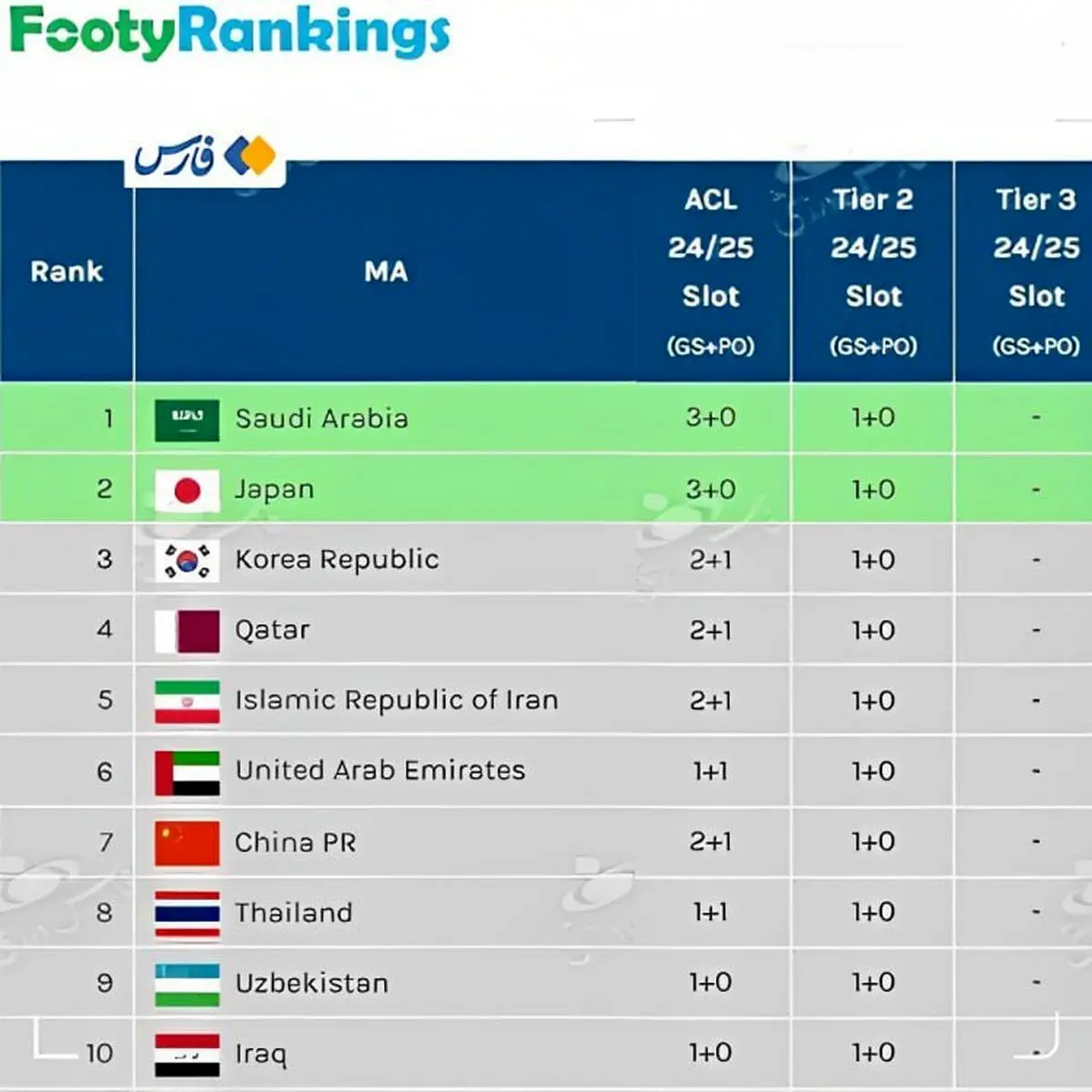Image resolution: width=1092 pixels, height=1092 pixels.
Task: Click Saudi Arabia's ACL slot value 3+0
Action: [711, 418]
